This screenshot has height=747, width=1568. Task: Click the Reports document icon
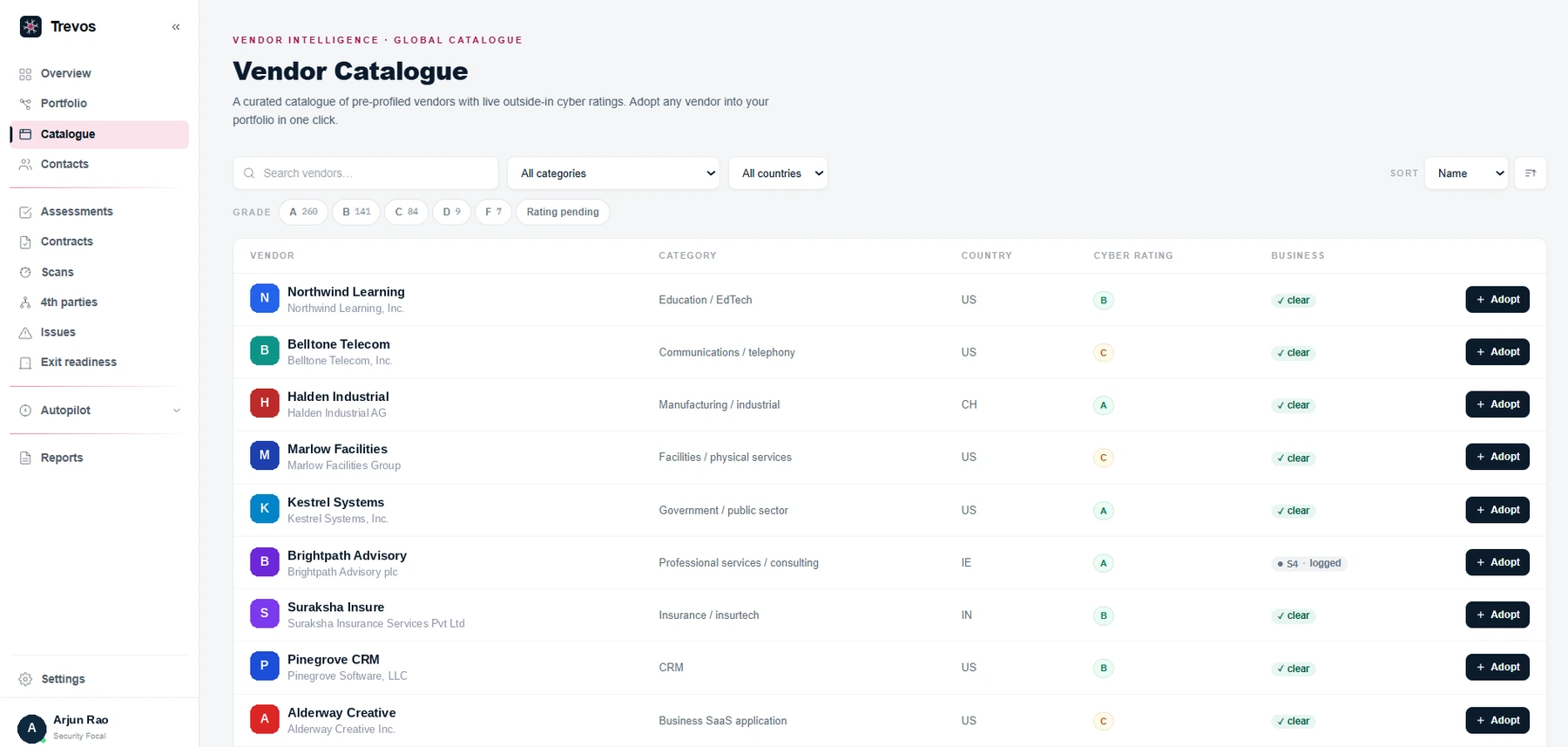coord(25,458)
